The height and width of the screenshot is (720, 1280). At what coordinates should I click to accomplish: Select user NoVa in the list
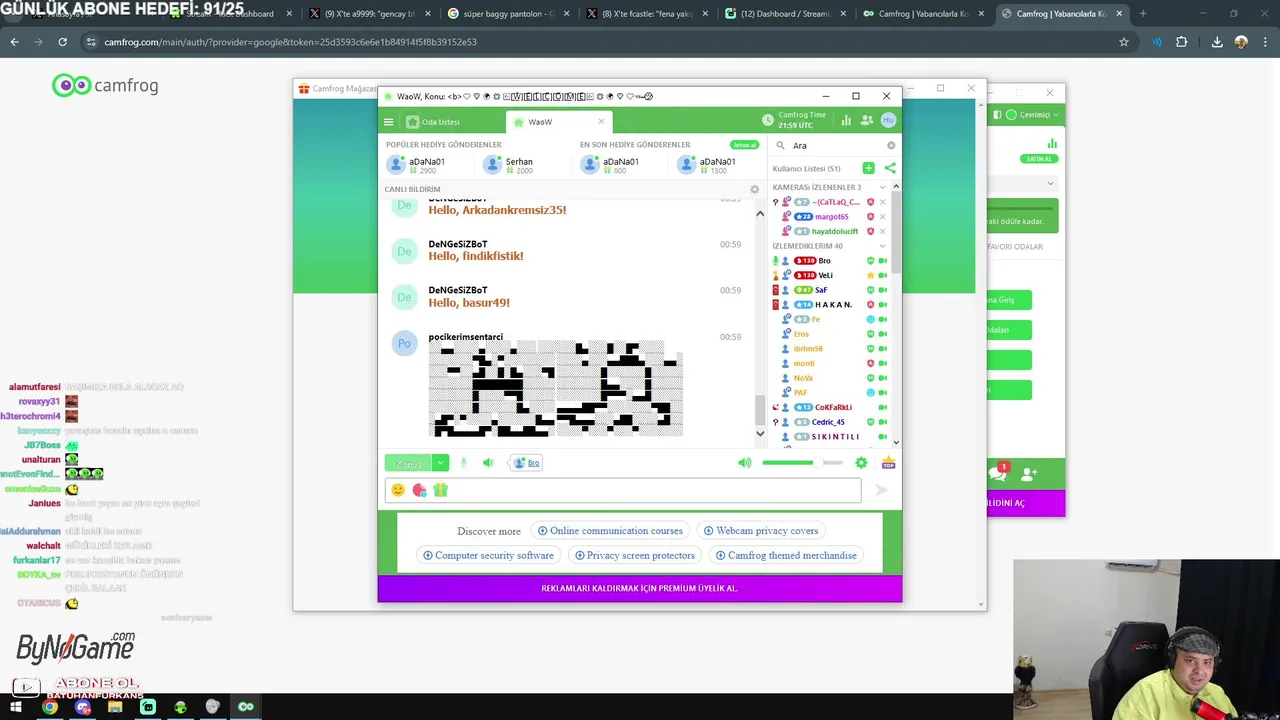coord(803,378)
